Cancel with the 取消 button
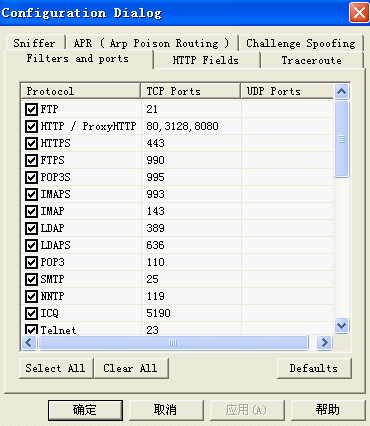 point(166,410)
